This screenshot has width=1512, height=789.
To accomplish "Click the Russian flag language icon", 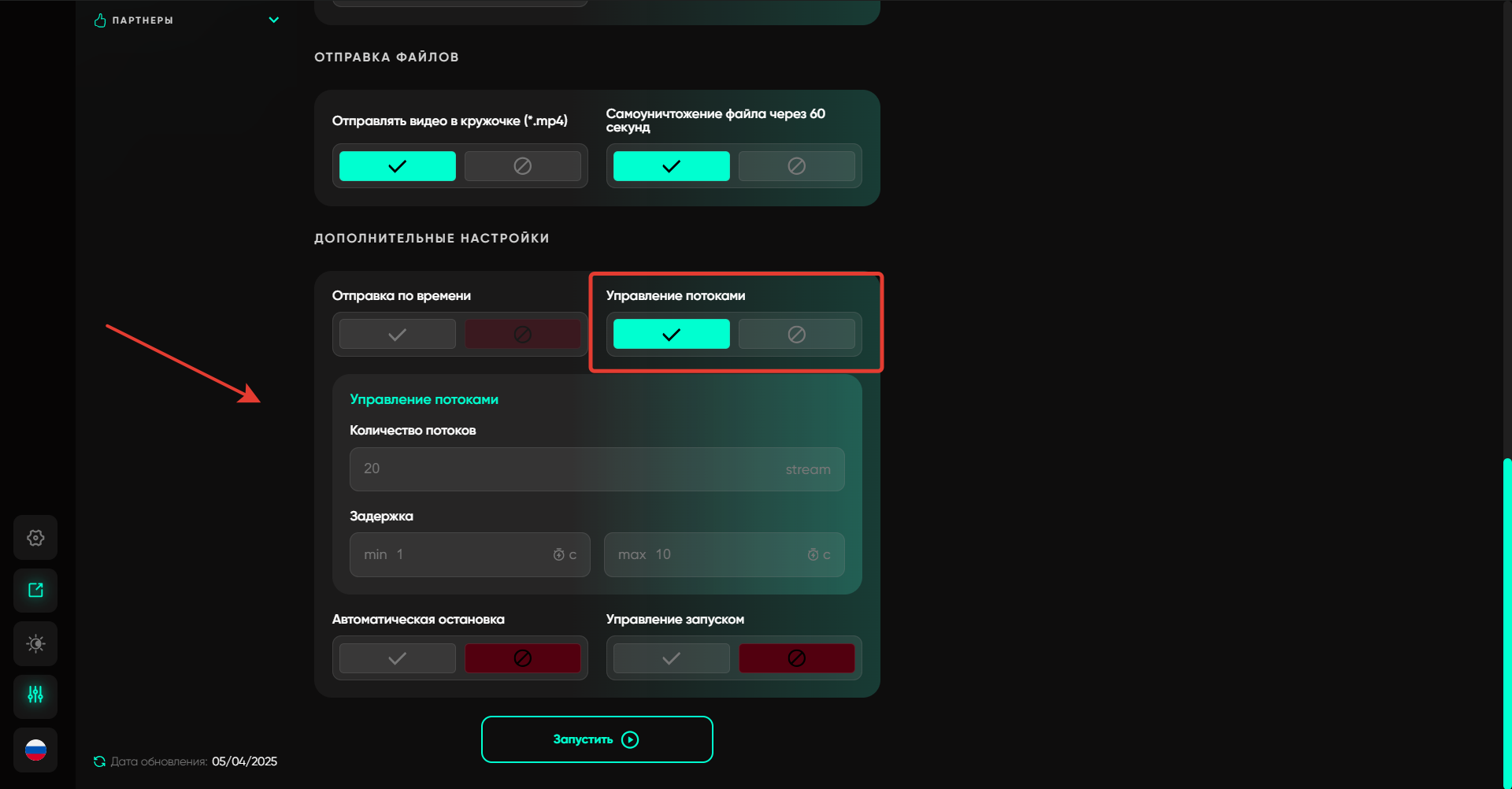I will pyautogui.click(x=35, y=750).
